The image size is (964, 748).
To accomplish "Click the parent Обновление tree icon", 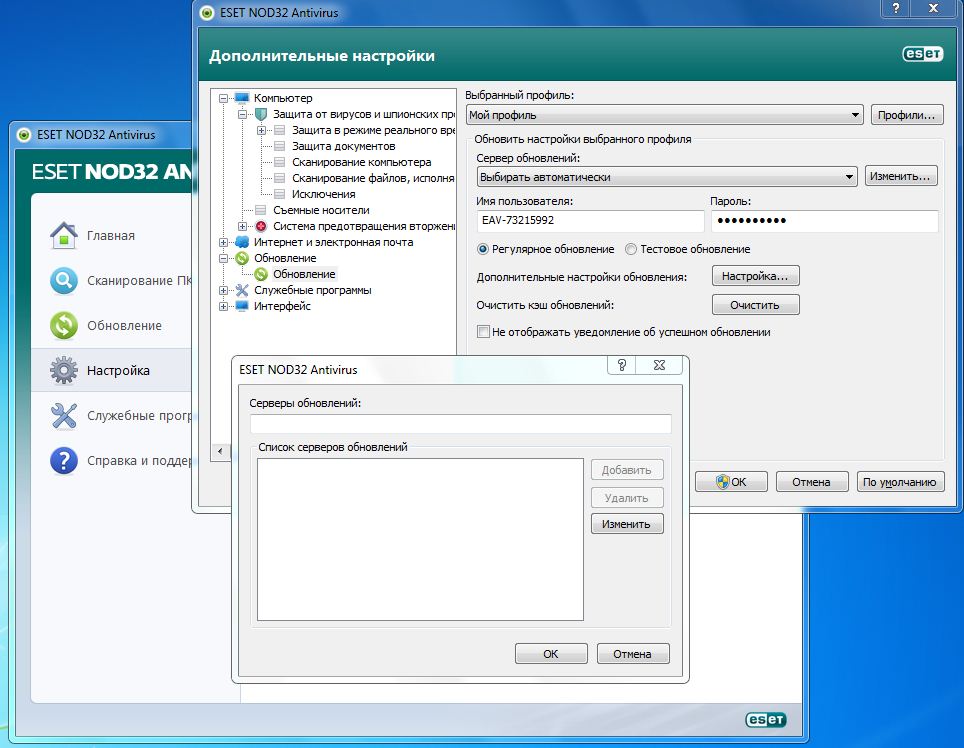I will tap(242, 258).
